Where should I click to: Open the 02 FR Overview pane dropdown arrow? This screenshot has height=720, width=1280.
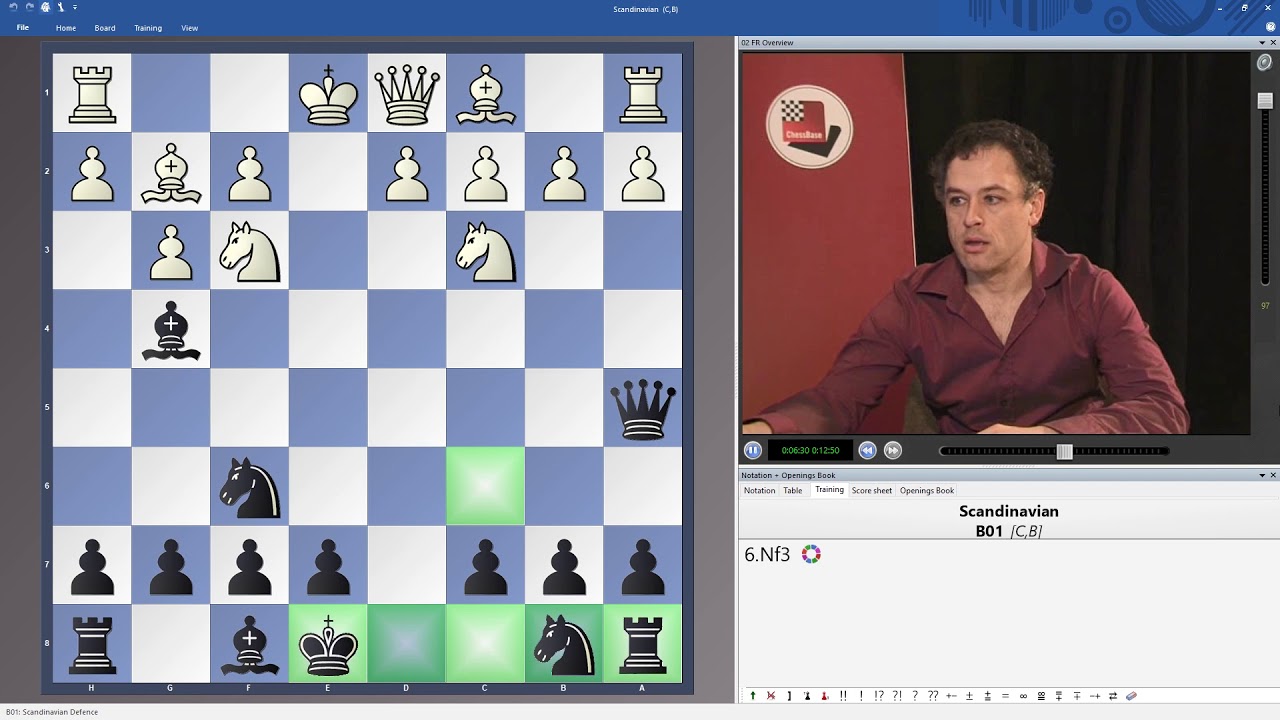[x=1262, y=43]
